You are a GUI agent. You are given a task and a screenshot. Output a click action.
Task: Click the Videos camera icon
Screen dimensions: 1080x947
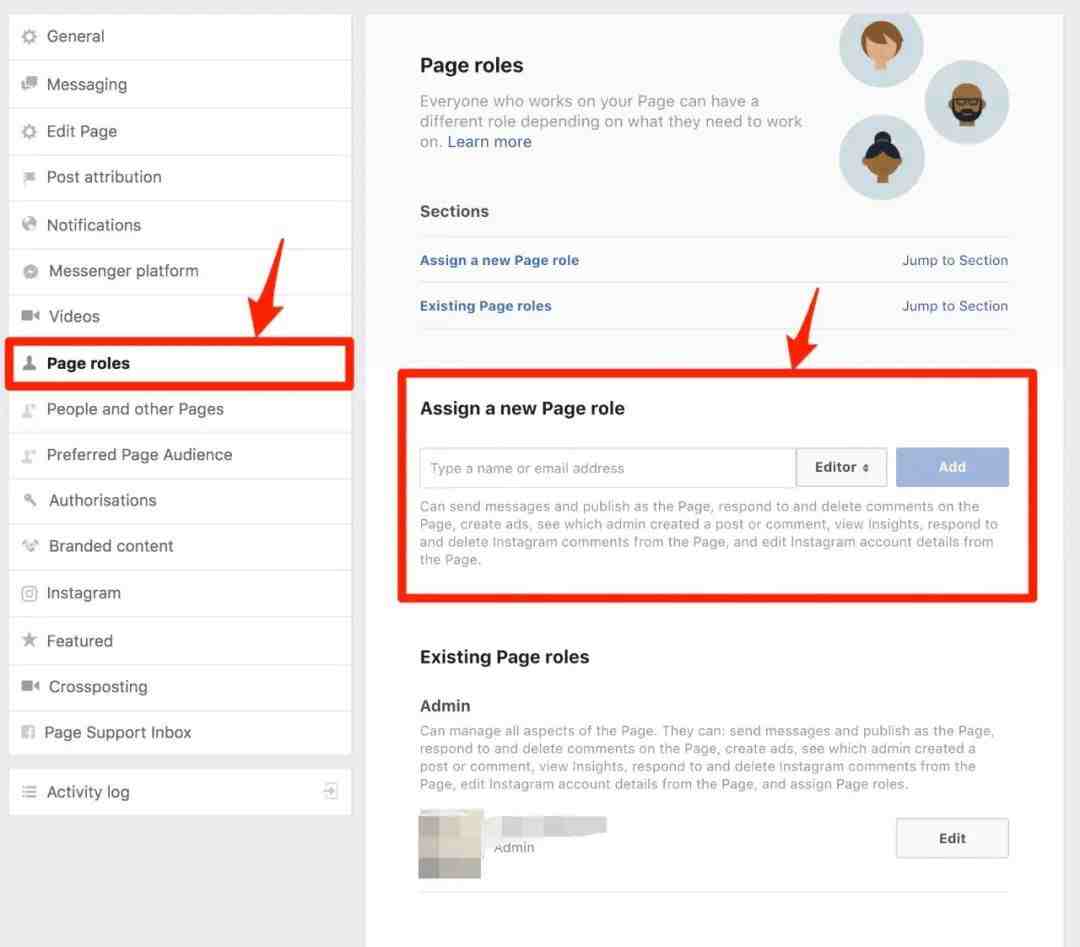click(x=30, y=315)
